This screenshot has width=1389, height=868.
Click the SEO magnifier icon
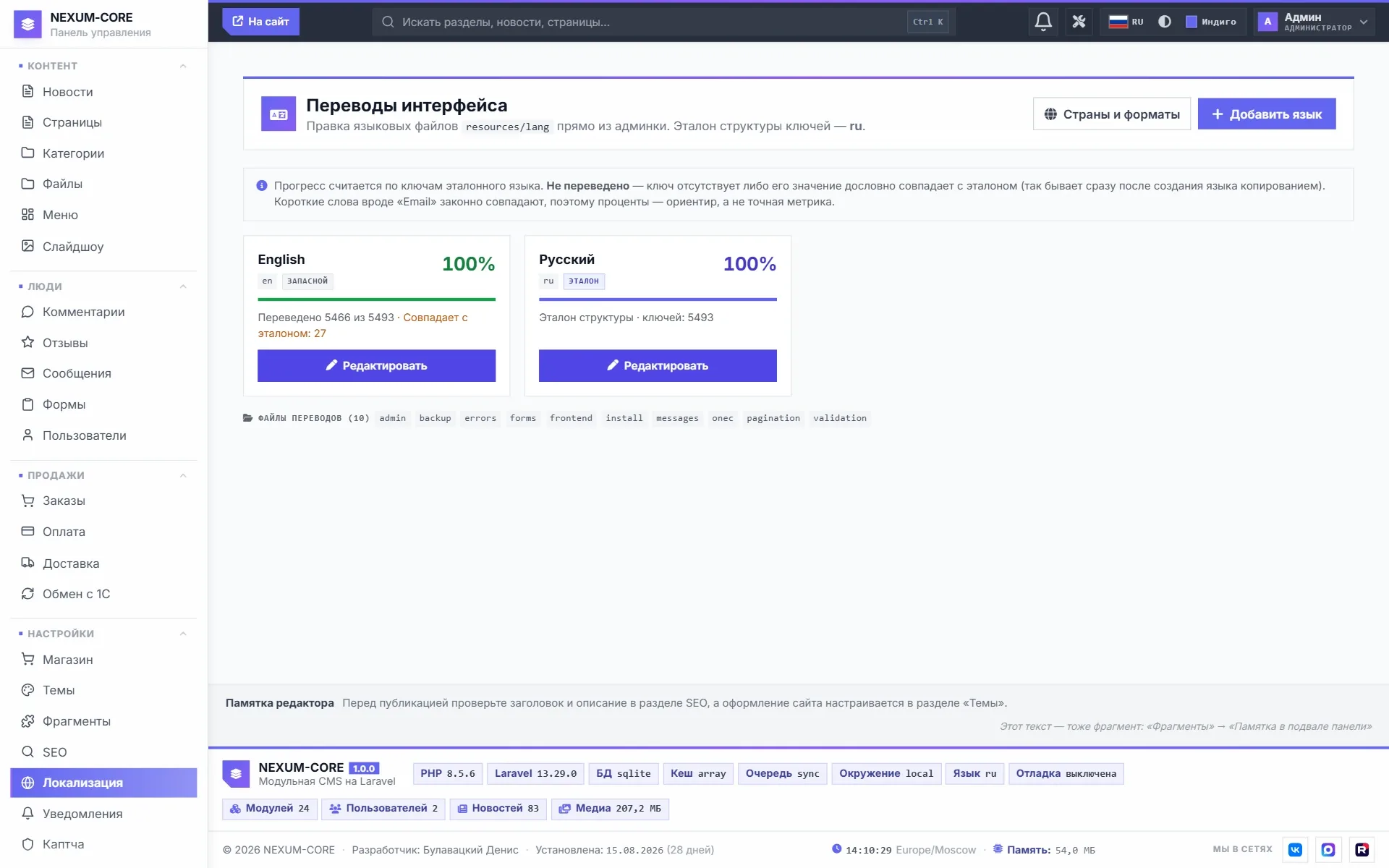[x=27, y=752]
